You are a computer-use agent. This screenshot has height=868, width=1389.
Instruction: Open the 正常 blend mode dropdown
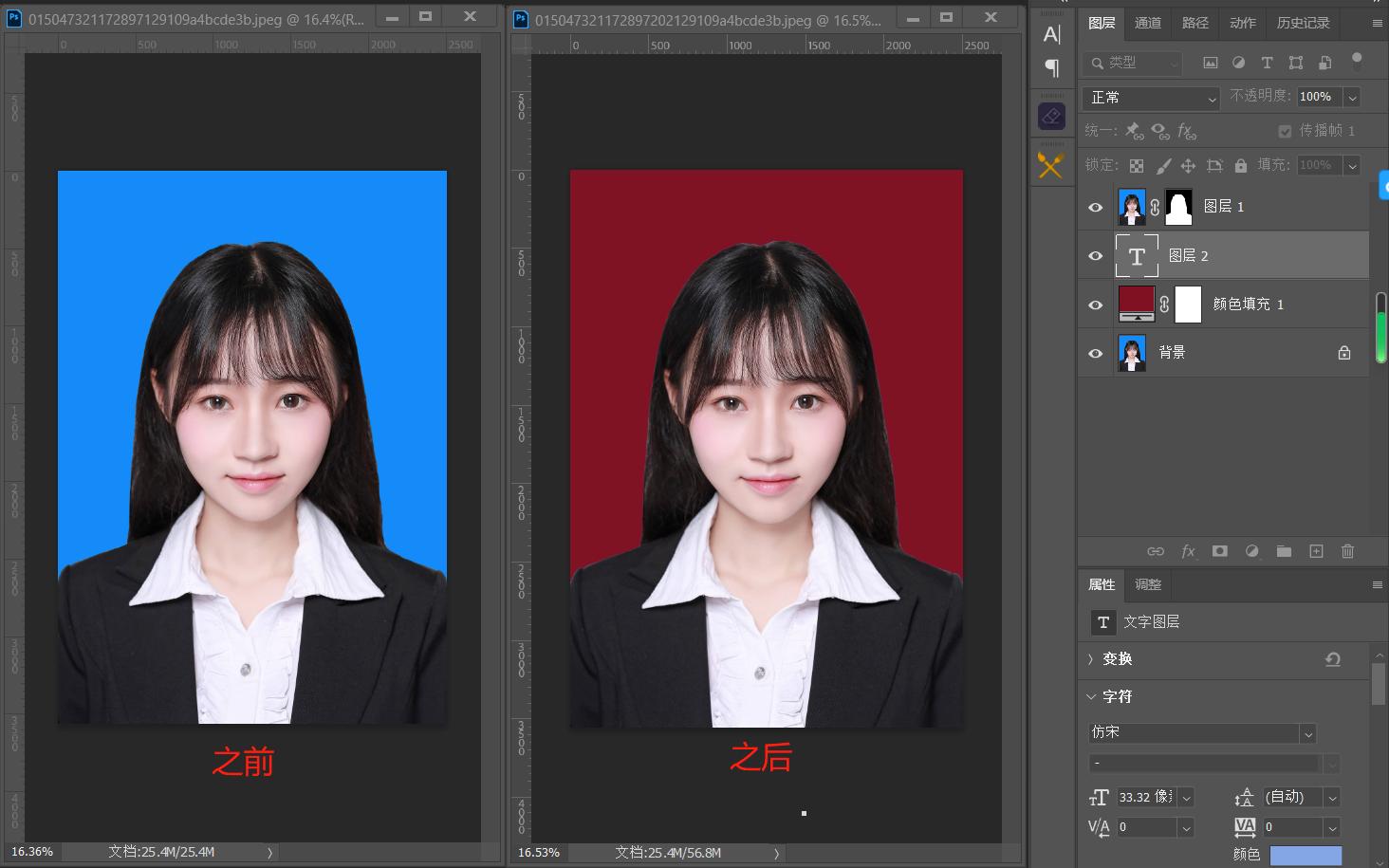click(1151, 98)
